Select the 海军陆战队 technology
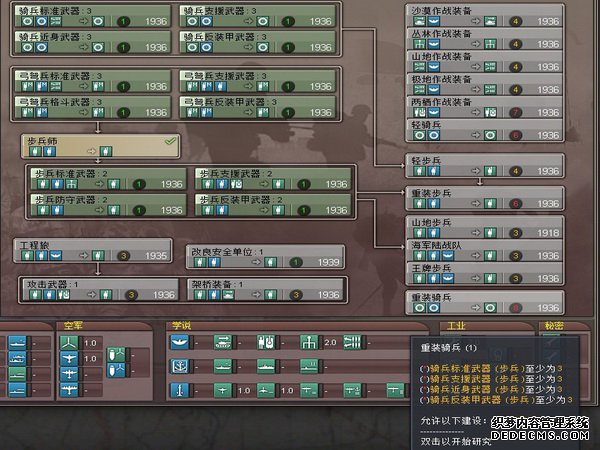 (484, 251)
